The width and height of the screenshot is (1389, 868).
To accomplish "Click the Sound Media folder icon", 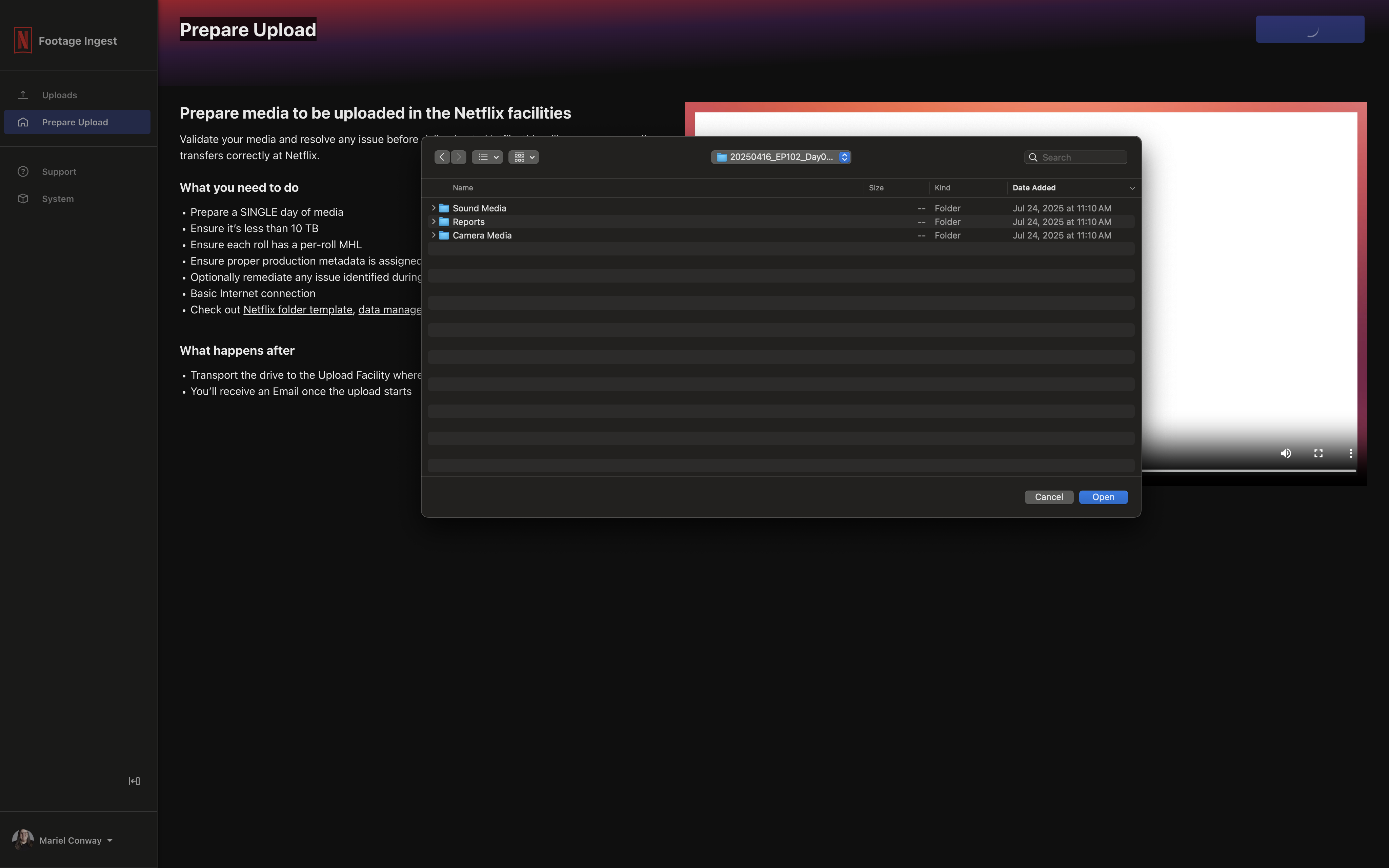I will click(444, 208).
